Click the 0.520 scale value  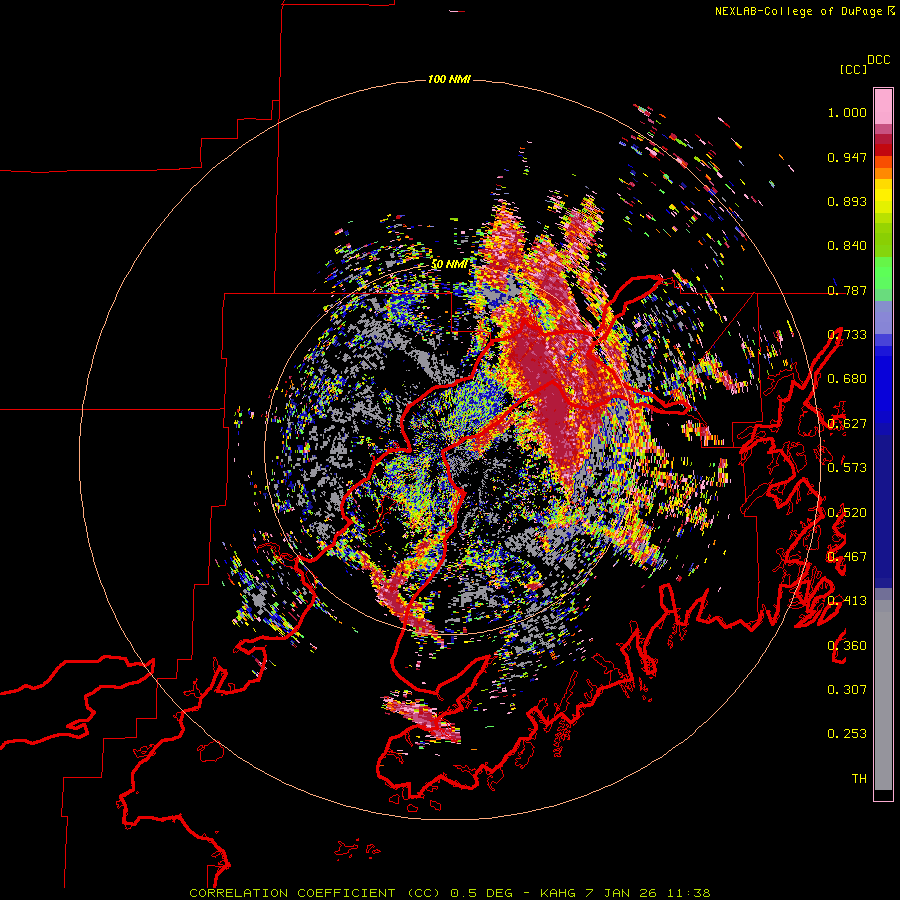847,512
